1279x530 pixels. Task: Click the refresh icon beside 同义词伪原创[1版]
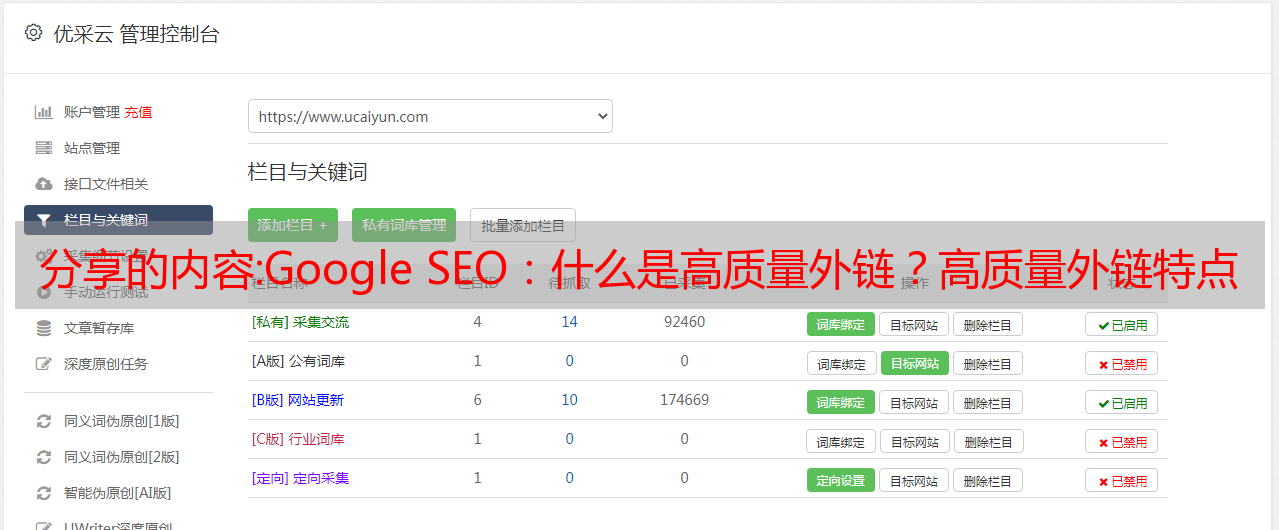(x=44, y=421)
